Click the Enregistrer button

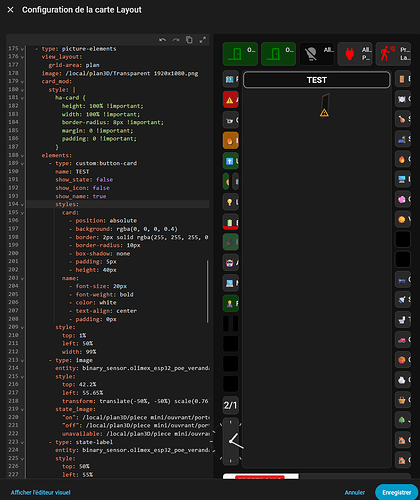point(396,492)
